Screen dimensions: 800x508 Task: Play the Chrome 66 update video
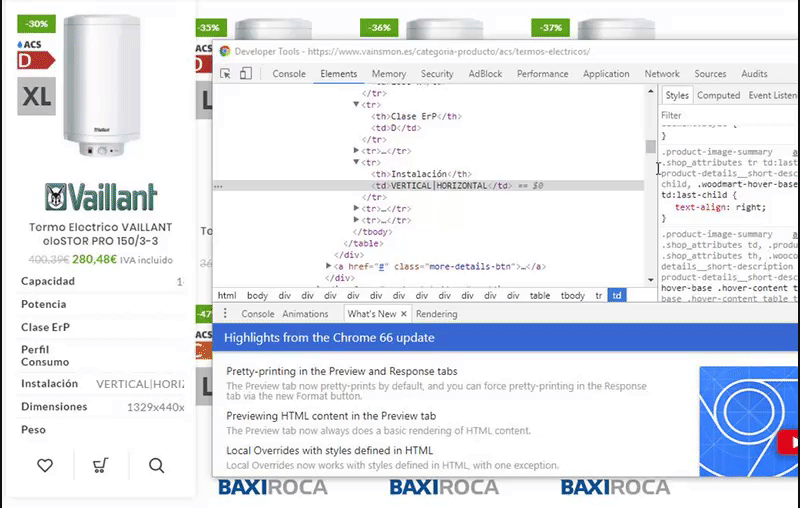(789, 442)
